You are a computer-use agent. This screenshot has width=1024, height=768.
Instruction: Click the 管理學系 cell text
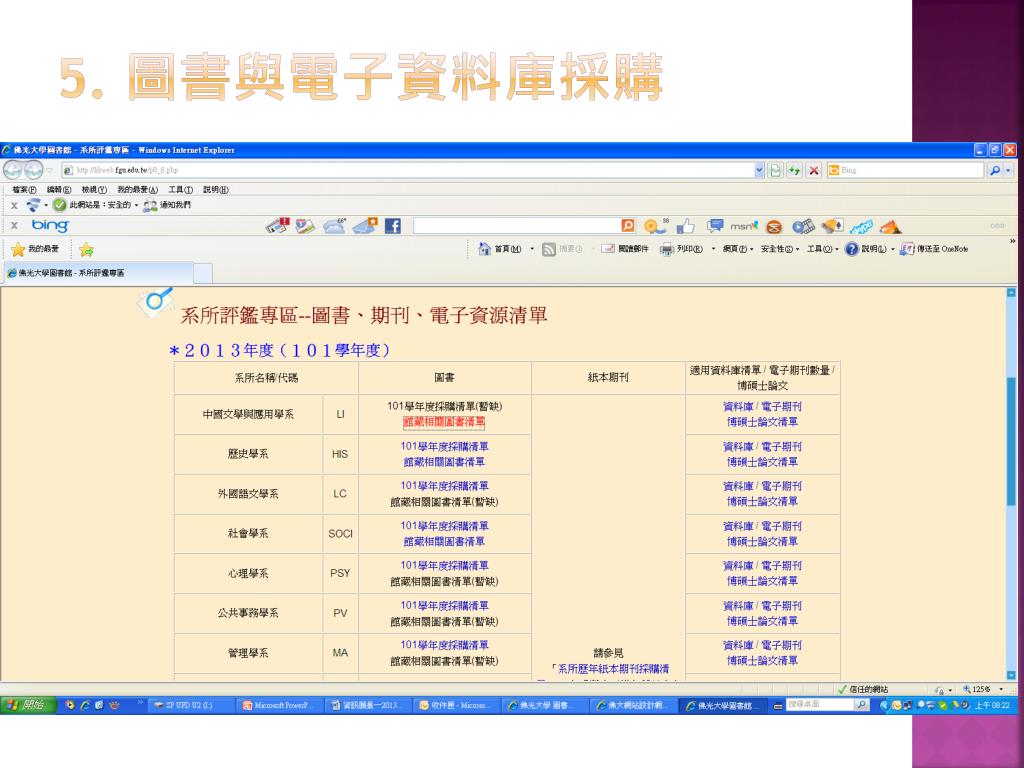pos(248,653)
